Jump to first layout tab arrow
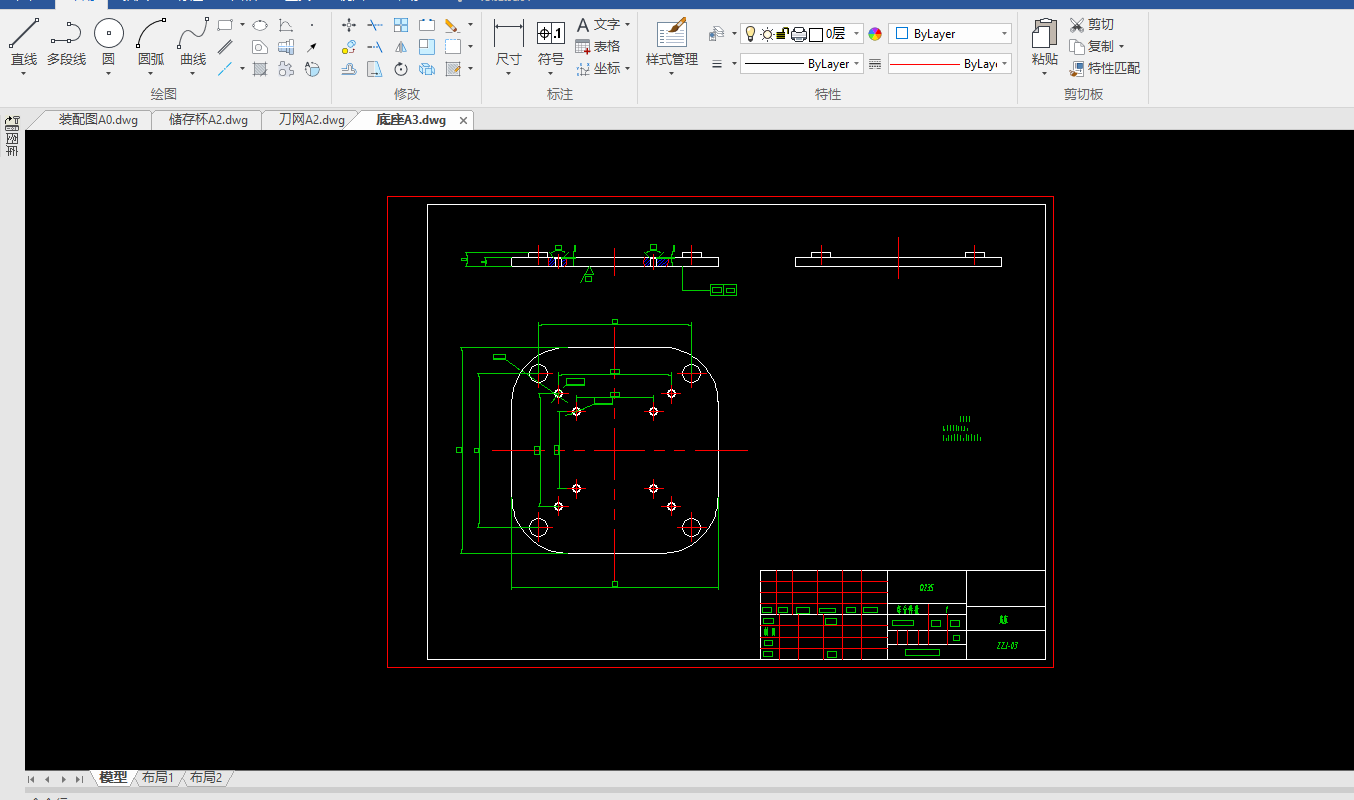Image resolution: width=1354 pixels, height=800 pixels. point(32,778)
